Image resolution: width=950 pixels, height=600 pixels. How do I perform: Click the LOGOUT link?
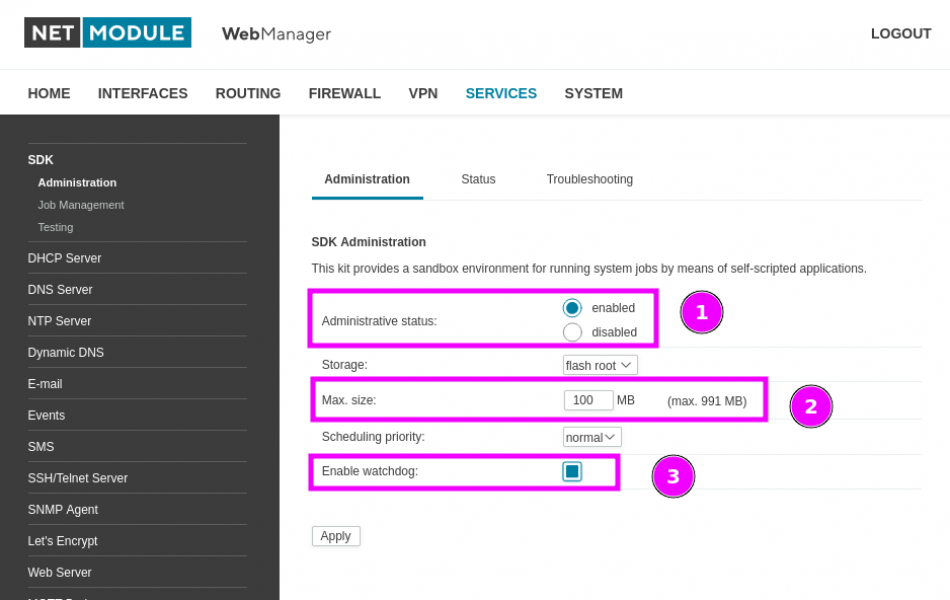point(900,34)
